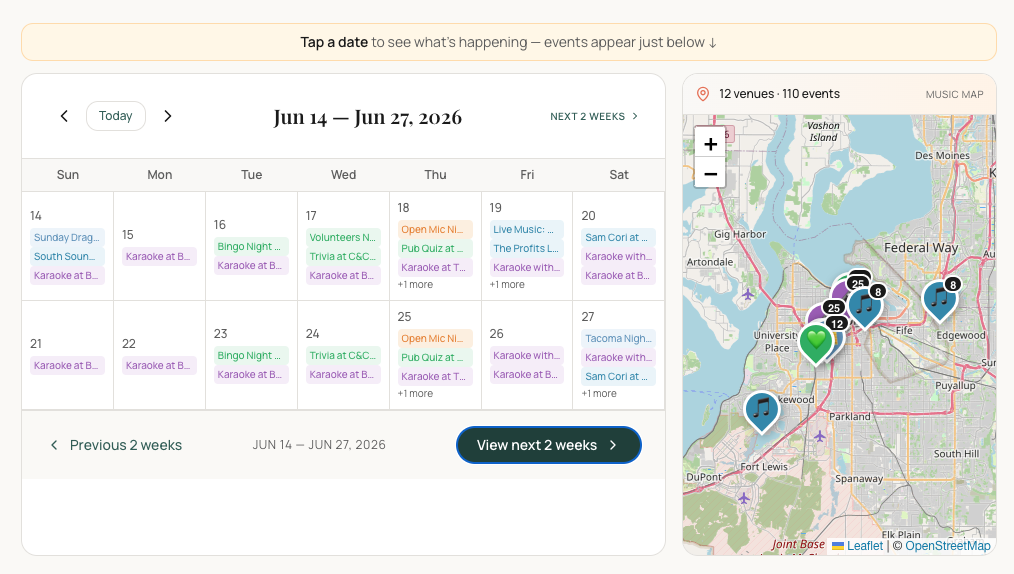
Task: Open the Leaflet attribution link
Action: [858, 546]
